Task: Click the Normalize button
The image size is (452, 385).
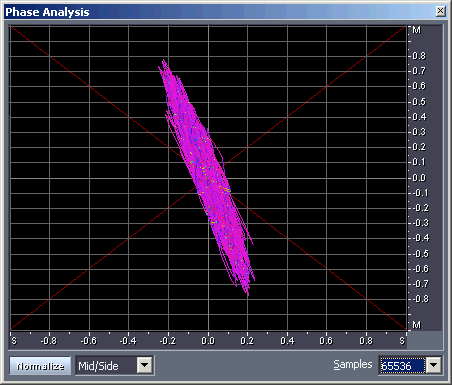Action: pyautogui.click(x=40, y=366)
